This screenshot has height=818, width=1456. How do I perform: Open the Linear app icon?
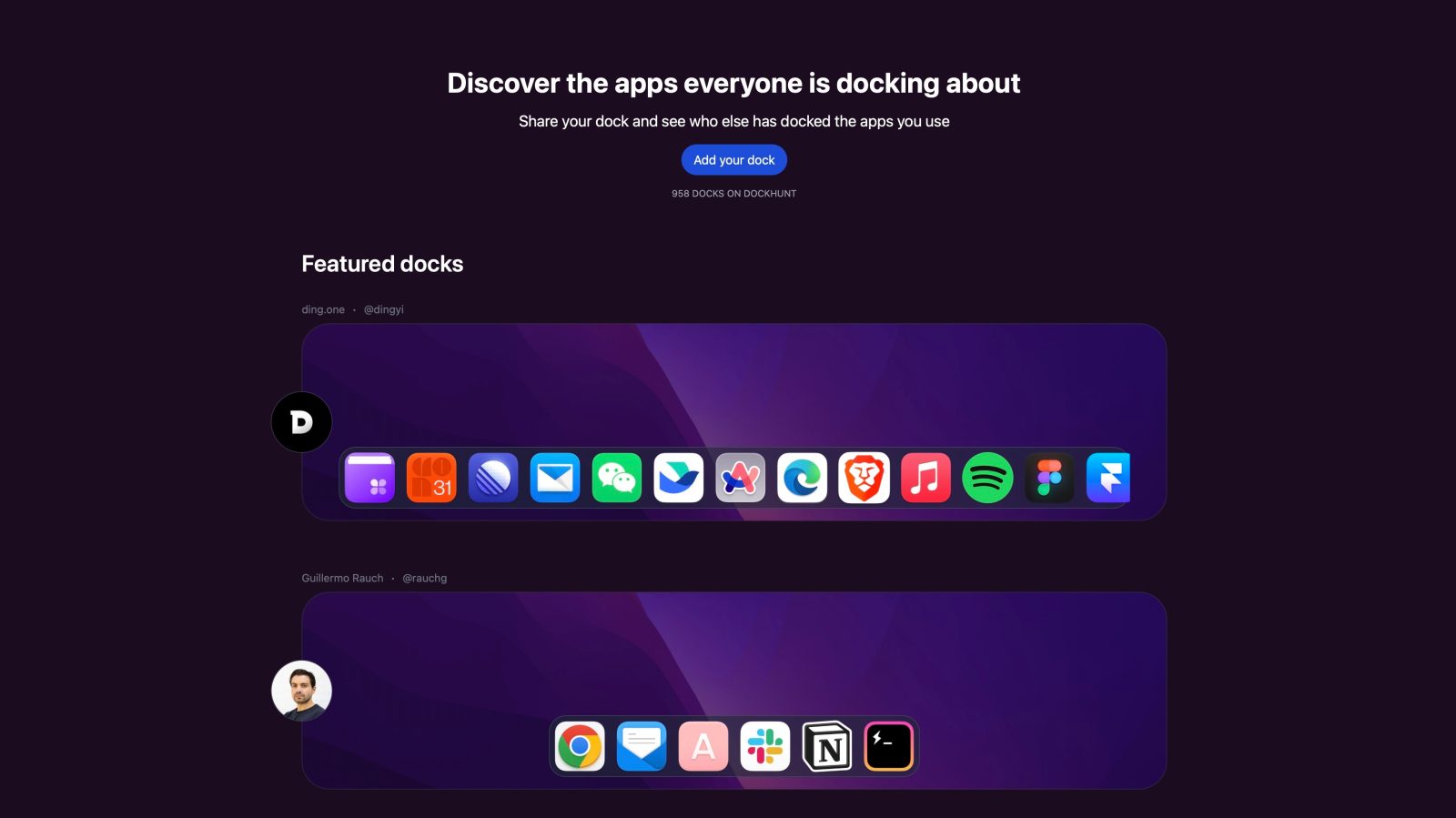493,478
